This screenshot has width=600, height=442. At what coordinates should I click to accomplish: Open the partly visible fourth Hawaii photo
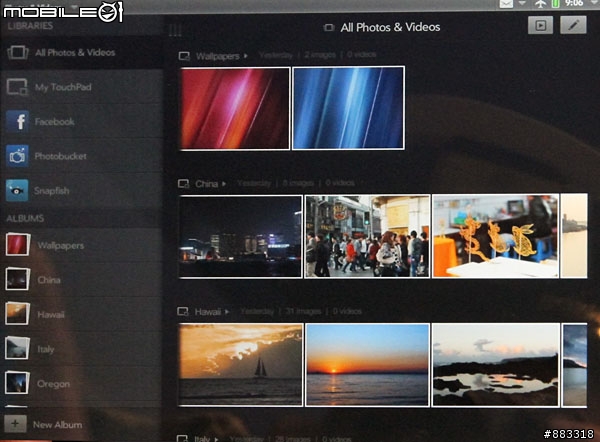[x=574, y=365]
